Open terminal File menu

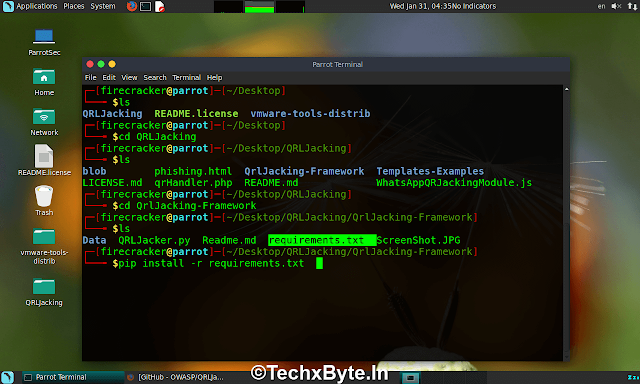[90, 78]
